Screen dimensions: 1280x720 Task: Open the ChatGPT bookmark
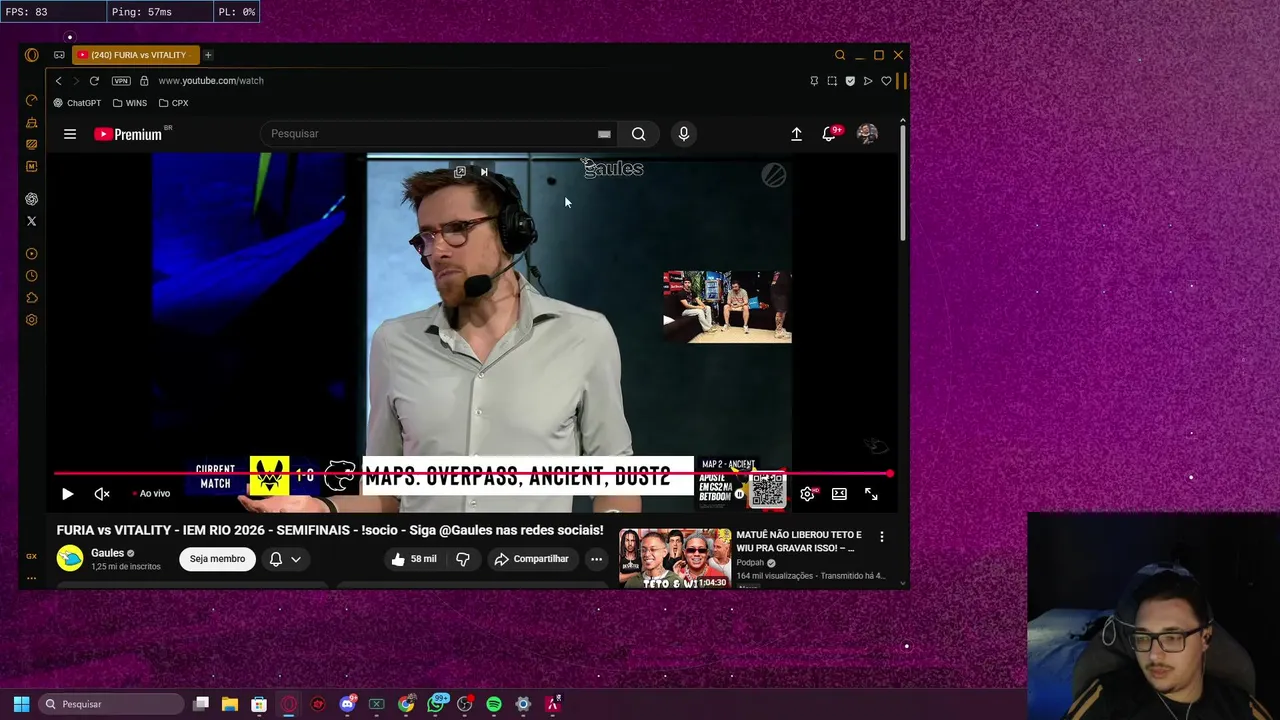(x=77, y=103)
